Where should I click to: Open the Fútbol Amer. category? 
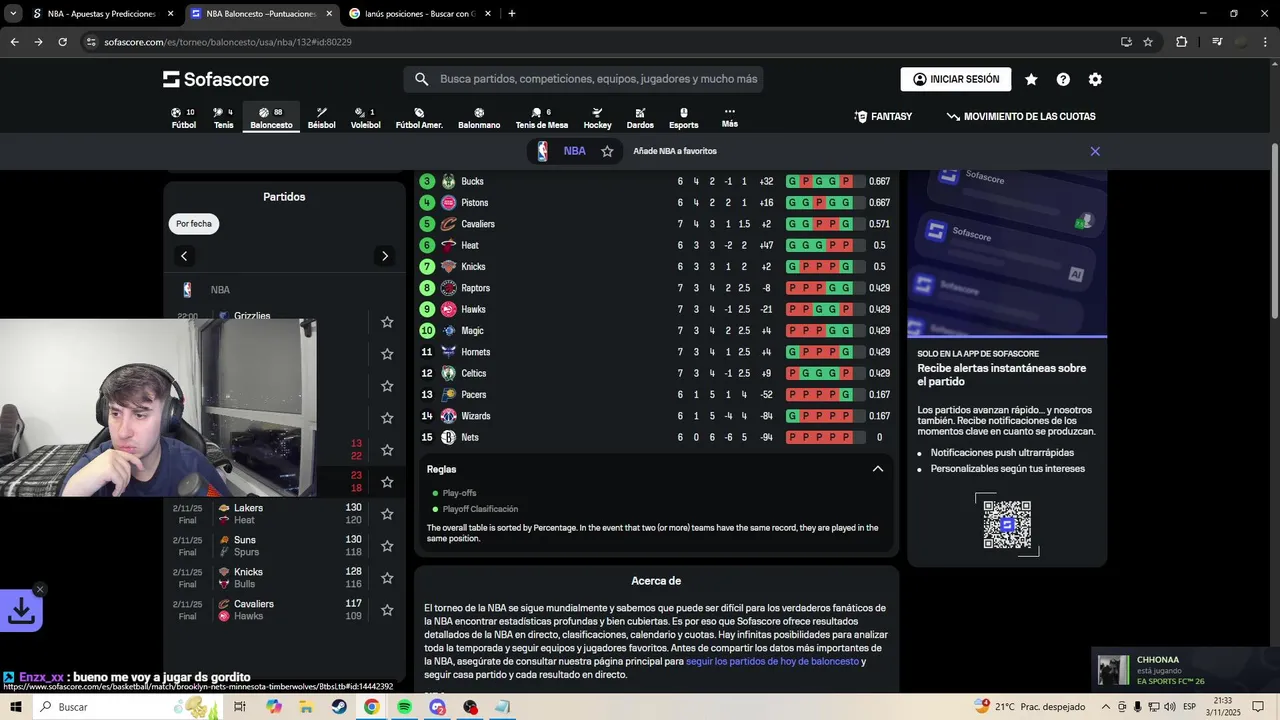(x=419, y=118)
